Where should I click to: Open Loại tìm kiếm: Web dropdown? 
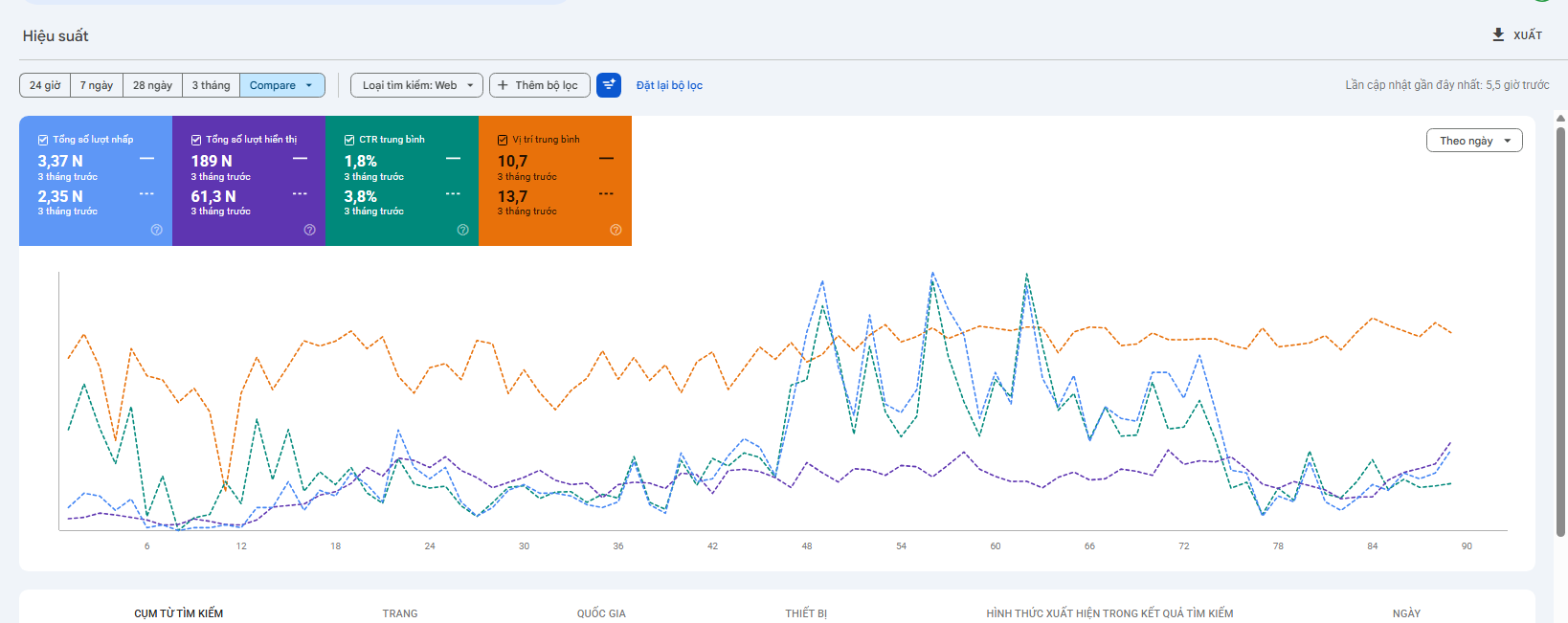point(416,85)
